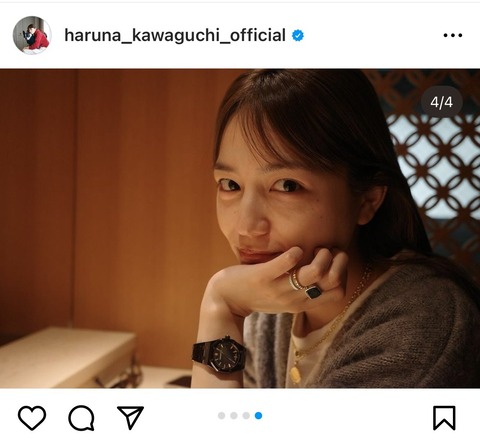Jump to the second carousel dot

234,416
